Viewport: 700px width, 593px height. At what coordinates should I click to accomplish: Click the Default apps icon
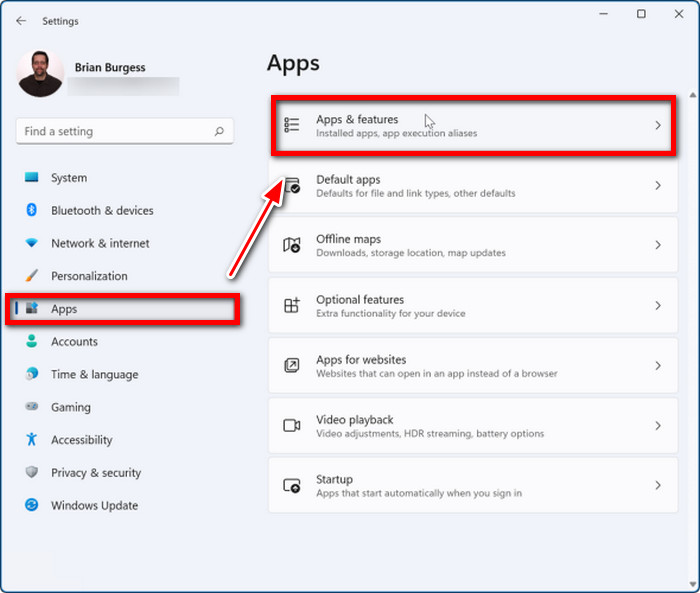coord(292,185)
